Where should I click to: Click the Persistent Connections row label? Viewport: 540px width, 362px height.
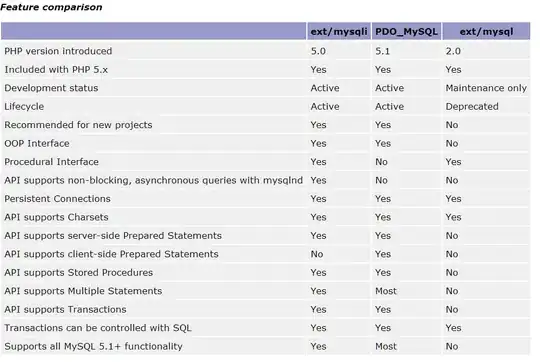[x=58, y=199]
